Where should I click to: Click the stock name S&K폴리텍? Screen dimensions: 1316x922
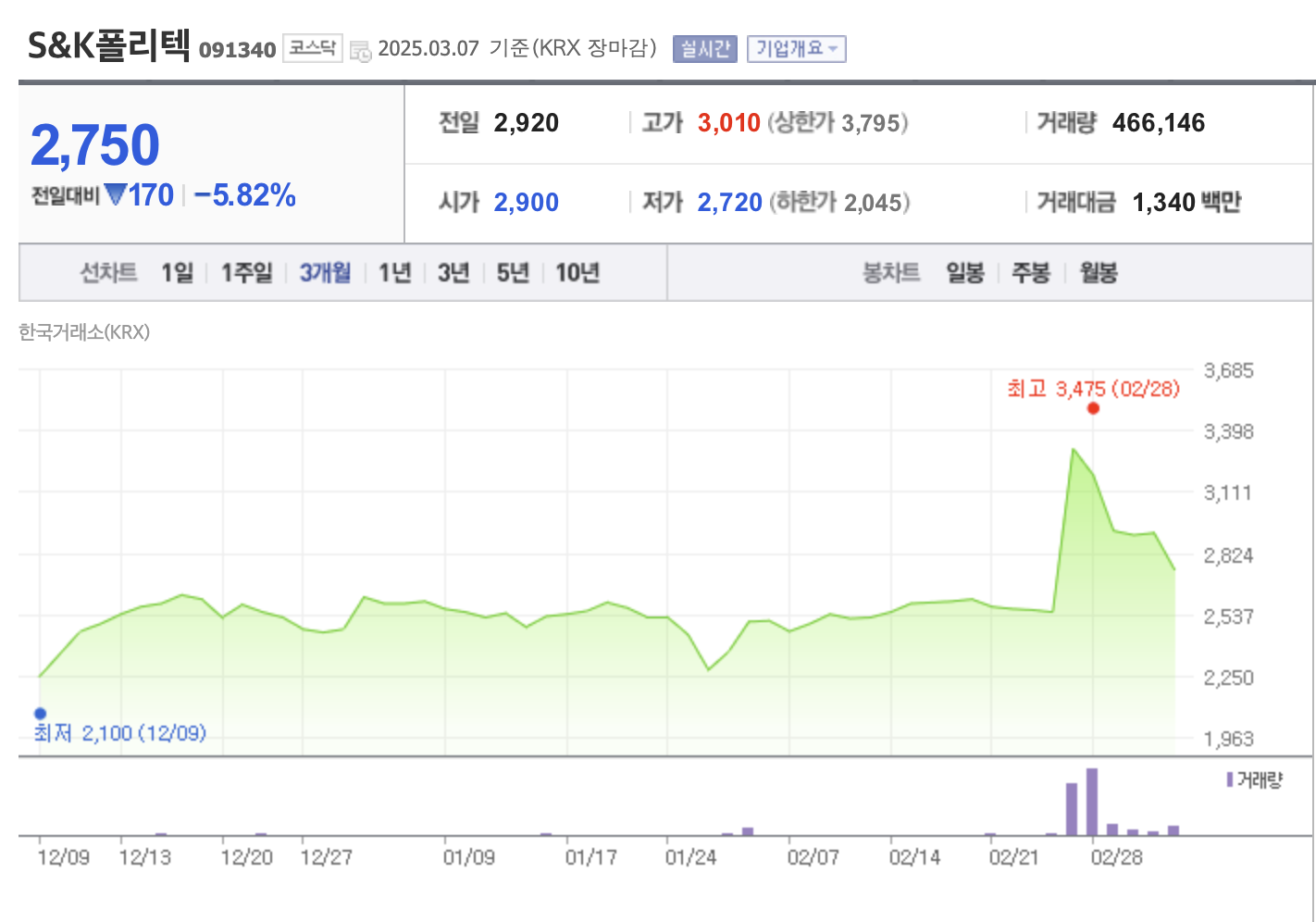(x=109, y=44)
